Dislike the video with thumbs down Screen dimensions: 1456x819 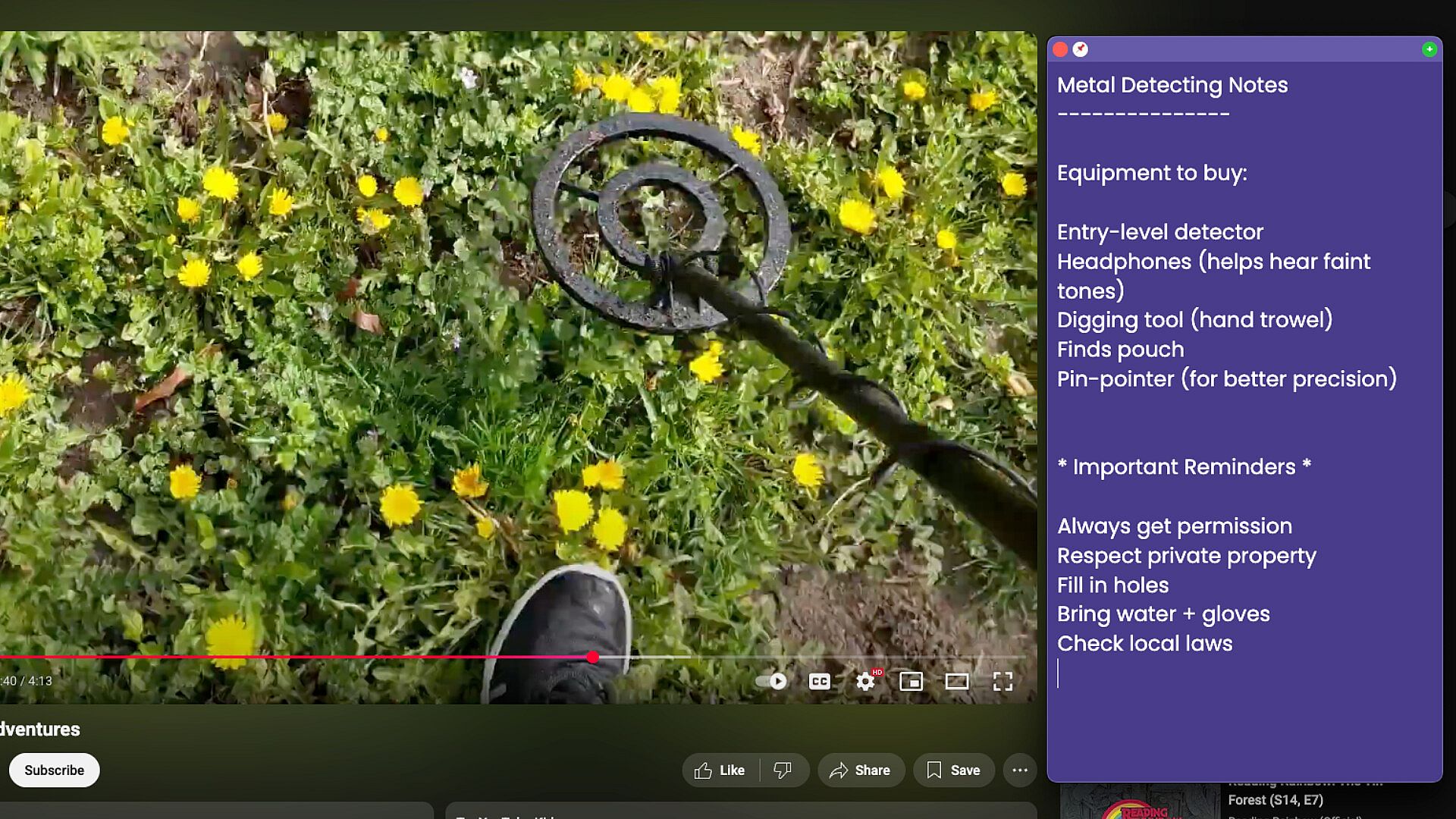click(783, 770)
